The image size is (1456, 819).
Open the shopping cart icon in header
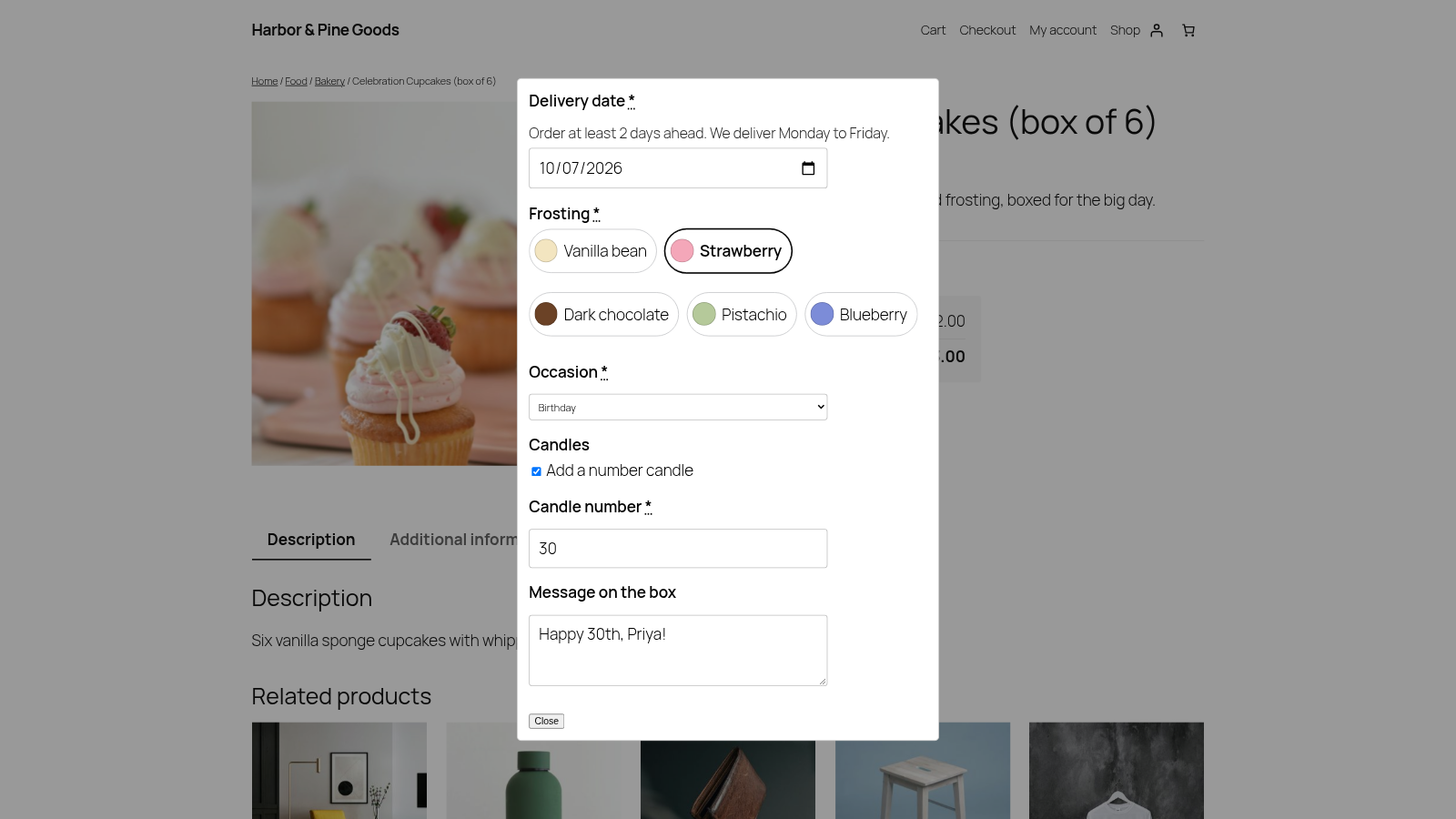point(1188,30)
